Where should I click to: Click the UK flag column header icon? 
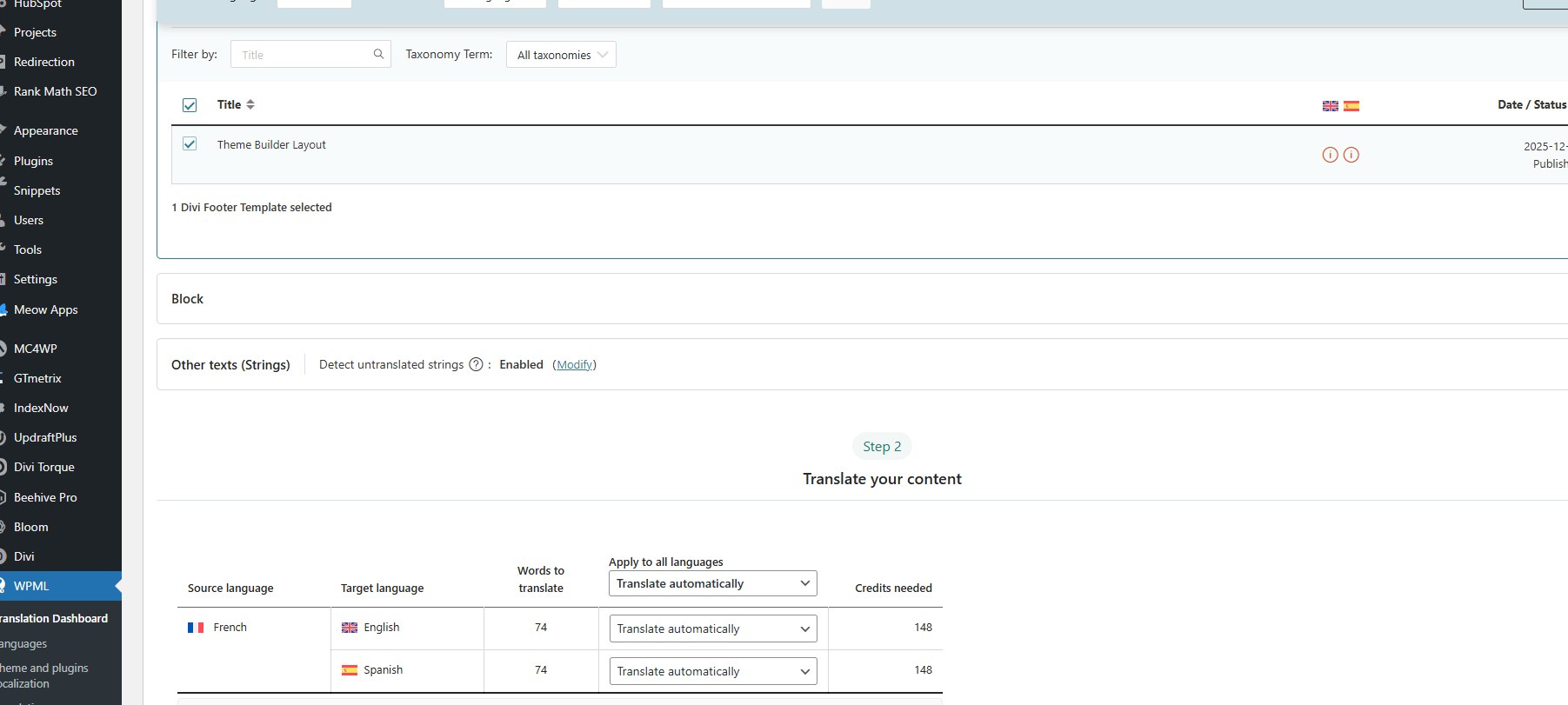tap(1330, 106)
